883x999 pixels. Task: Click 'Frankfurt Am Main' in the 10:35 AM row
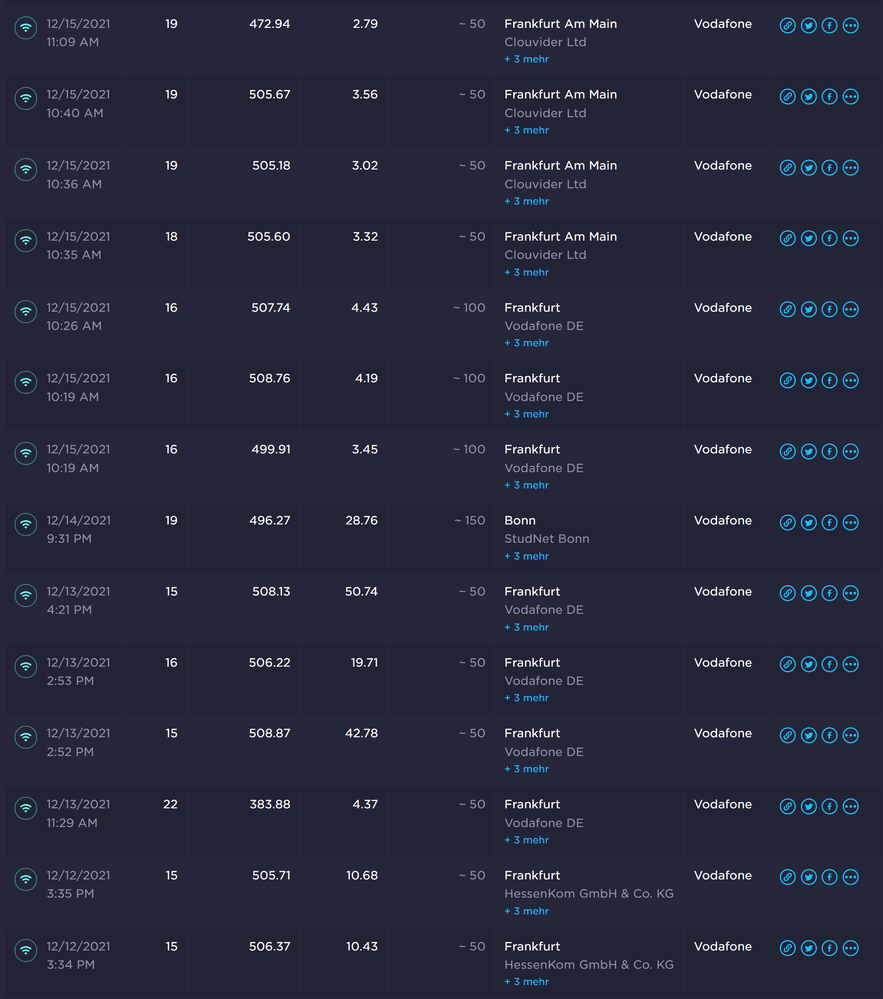(x=561, y=237)
